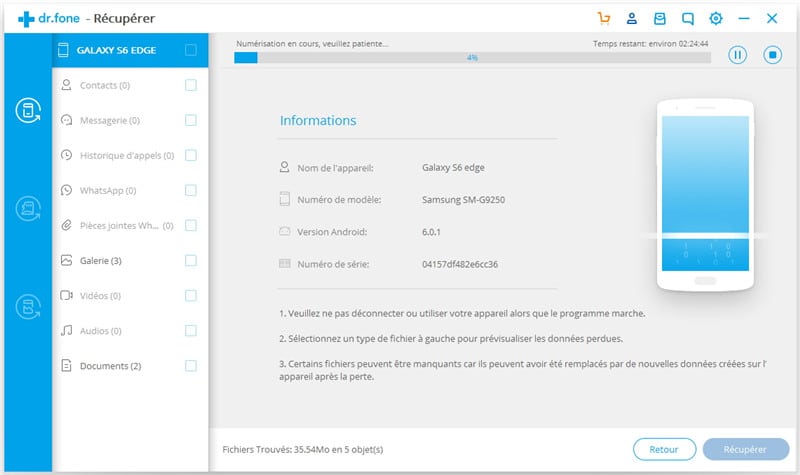Open the user account icon
The height and width of the screenshot is (475, 800).
pyautogui.click(x=631, y=18)
